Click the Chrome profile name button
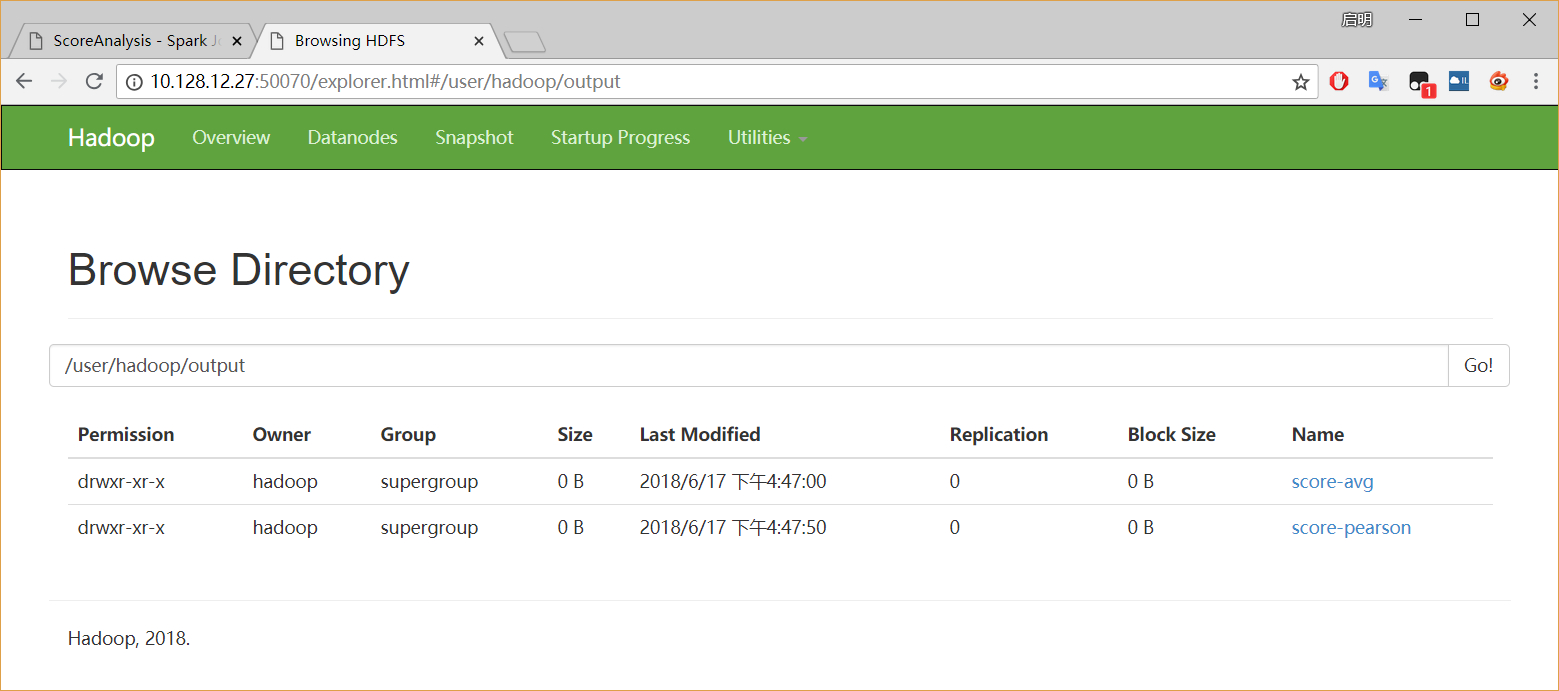 pyautogui.click(x=1357, y=19)
